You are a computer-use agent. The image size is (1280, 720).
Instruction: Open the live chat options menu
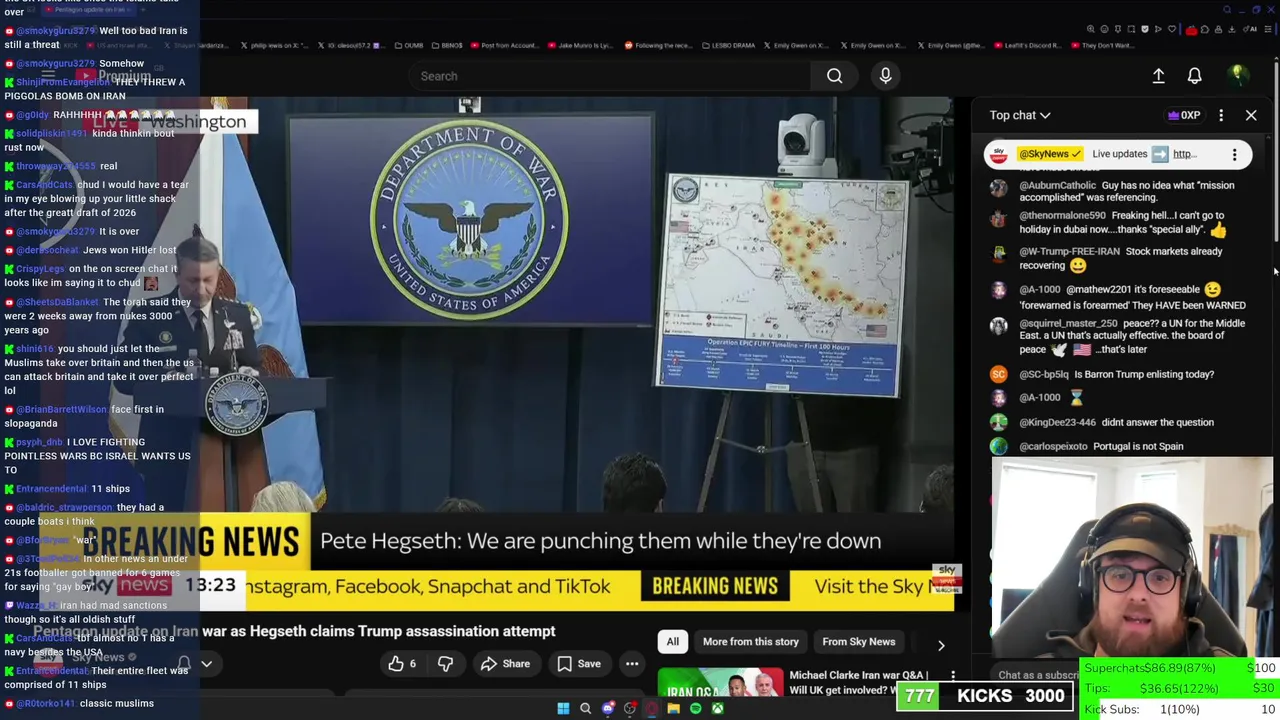[x=1221, y=115]
